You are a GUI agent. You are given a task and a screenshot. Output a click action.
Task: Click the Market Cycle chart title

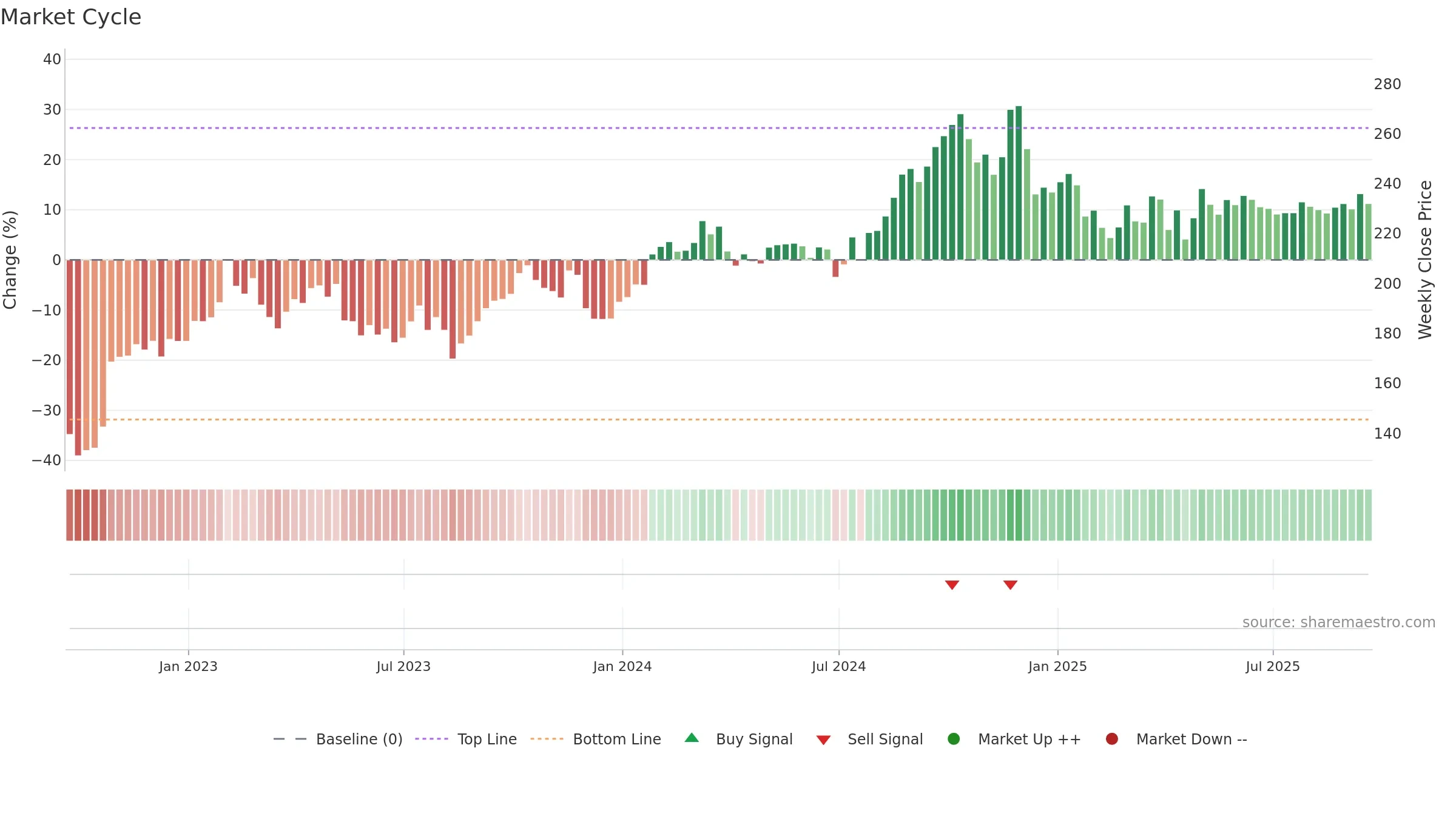71,17
